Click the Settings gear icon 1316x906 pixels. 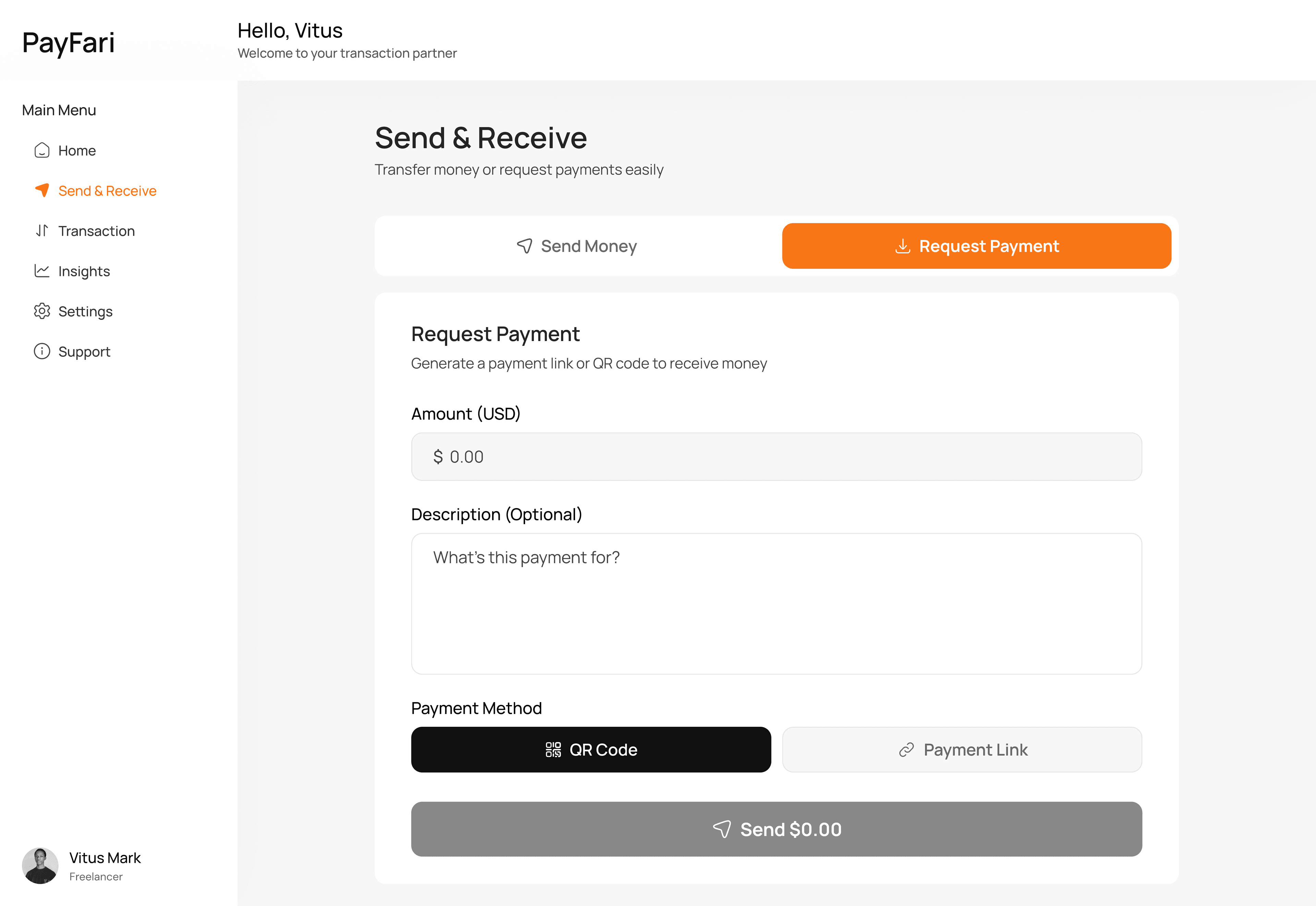[x=42, y=311]
